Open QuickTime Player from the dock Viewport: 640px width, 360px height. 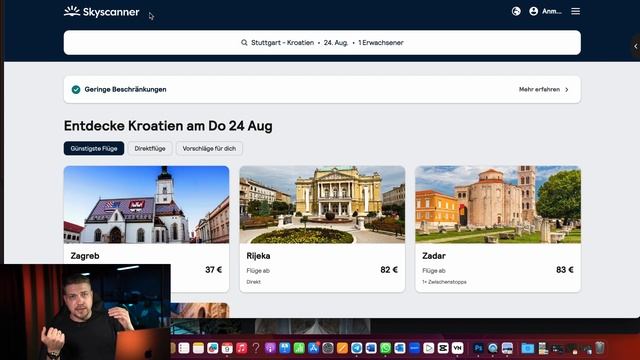[493, 348]
